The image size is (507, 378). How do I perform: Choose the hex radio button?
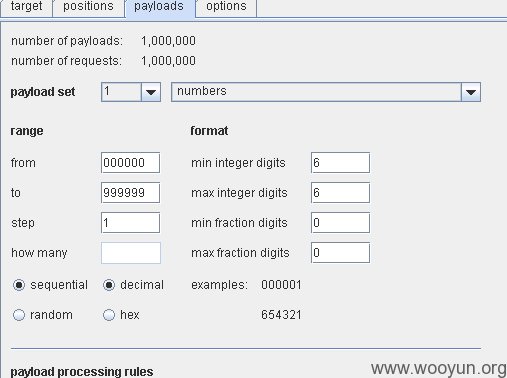click(109, 315)
